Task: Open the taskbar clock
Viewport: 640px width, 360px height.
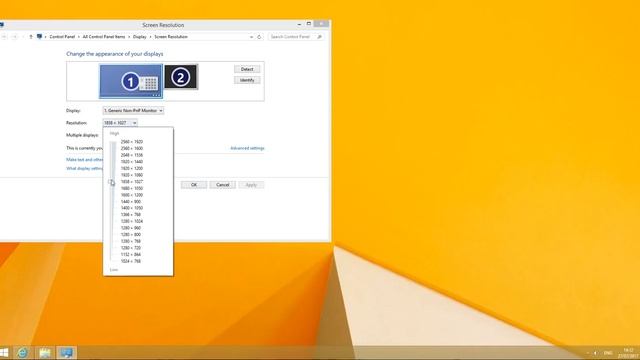Action: click(628, 353)
